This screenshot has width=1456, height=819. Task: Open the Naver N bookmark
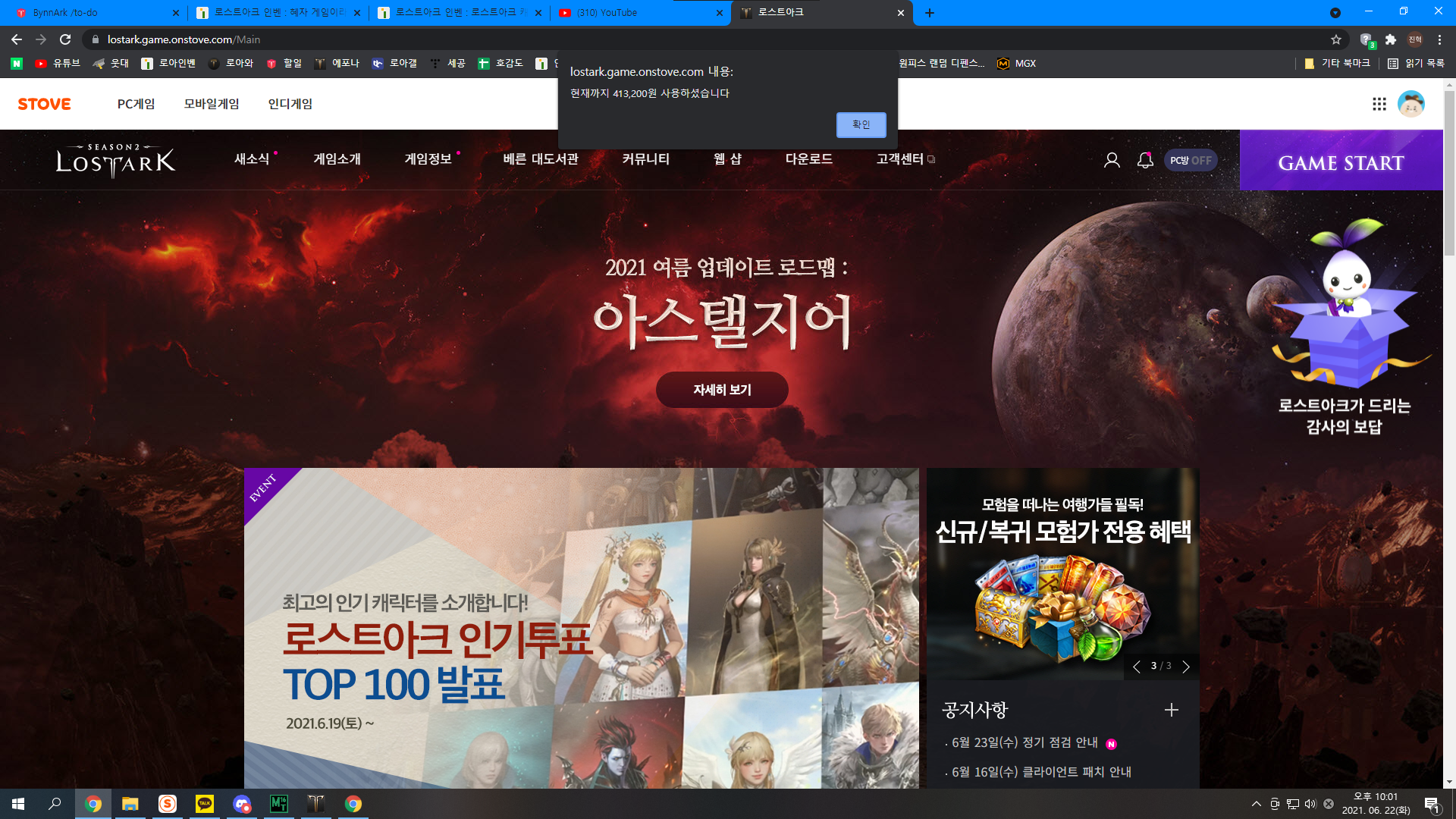(17, 64)
